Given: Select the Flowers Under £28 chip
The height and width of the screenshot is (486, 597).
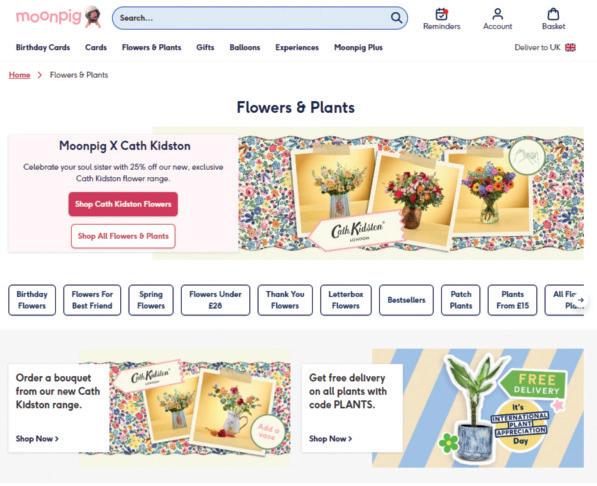Looking at the screenshot, I should point(215,300).
